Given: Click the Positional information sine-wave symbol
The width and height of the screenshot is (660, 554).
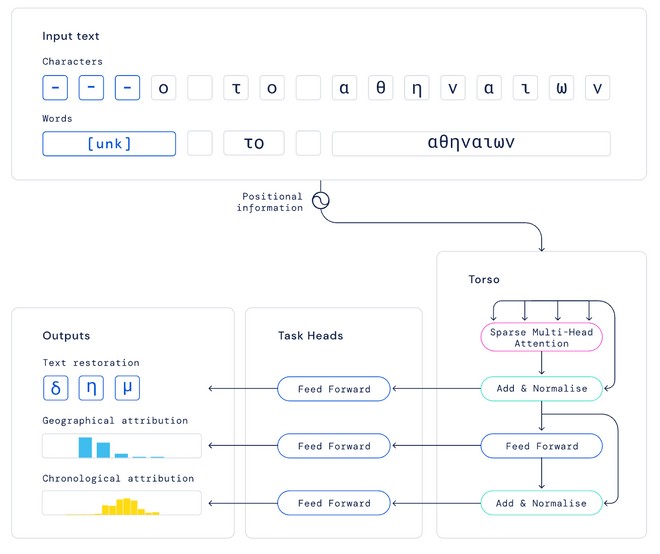Looking at the screenshot, I should [321, 201].
